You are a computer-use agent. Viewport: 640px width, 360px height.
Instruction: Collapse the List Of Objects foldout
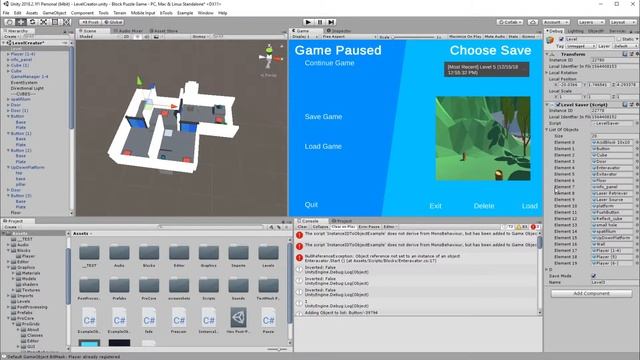point(547,130)
